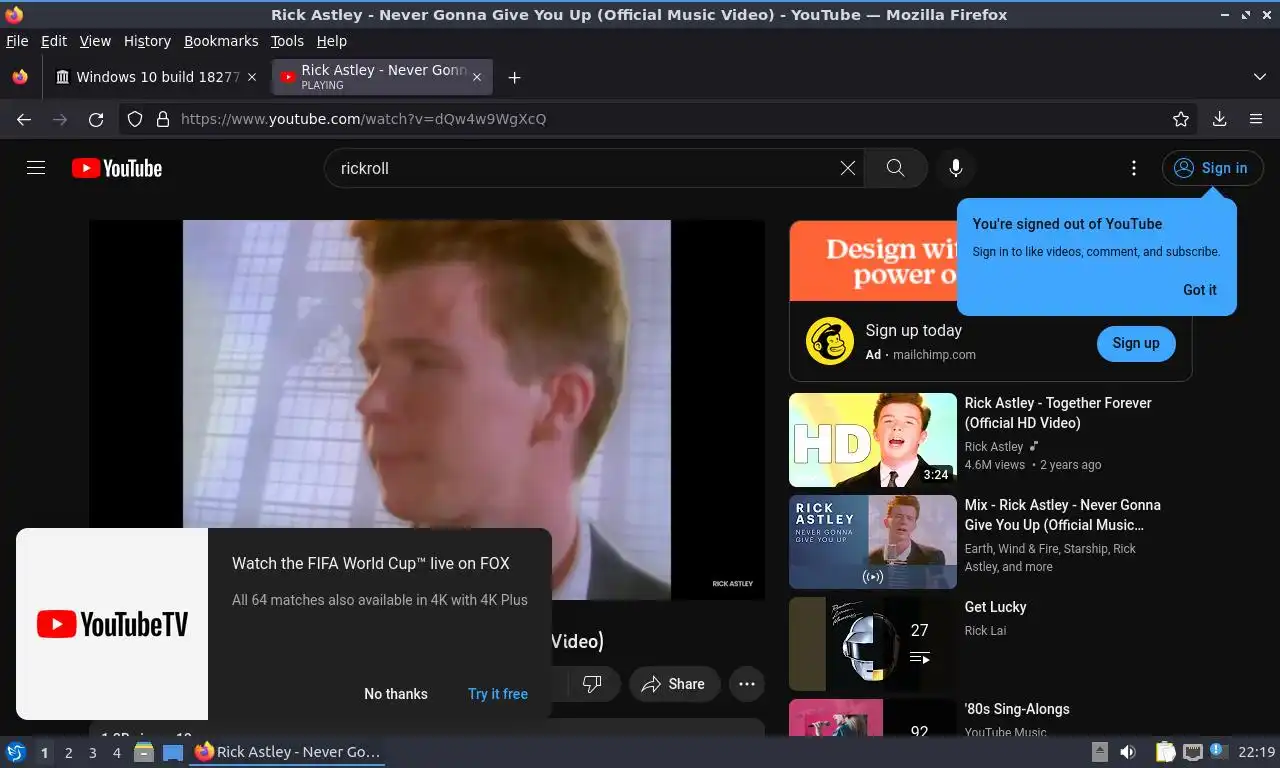Click mailchimp.com ad link text
The width and height of the screenshot is (1280, 768).
934,355
